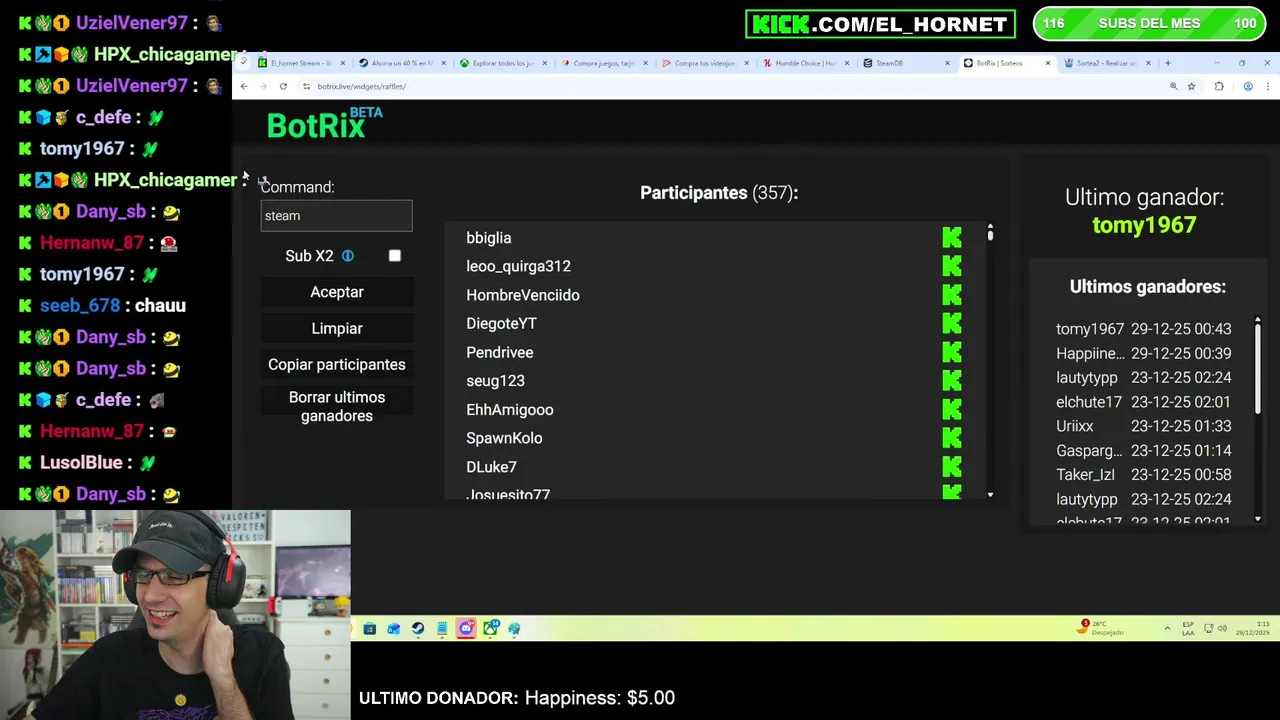Enable the Sub X2 checkbox
Viewport: 1280px width, 720px height.
[x=395, y=256]
